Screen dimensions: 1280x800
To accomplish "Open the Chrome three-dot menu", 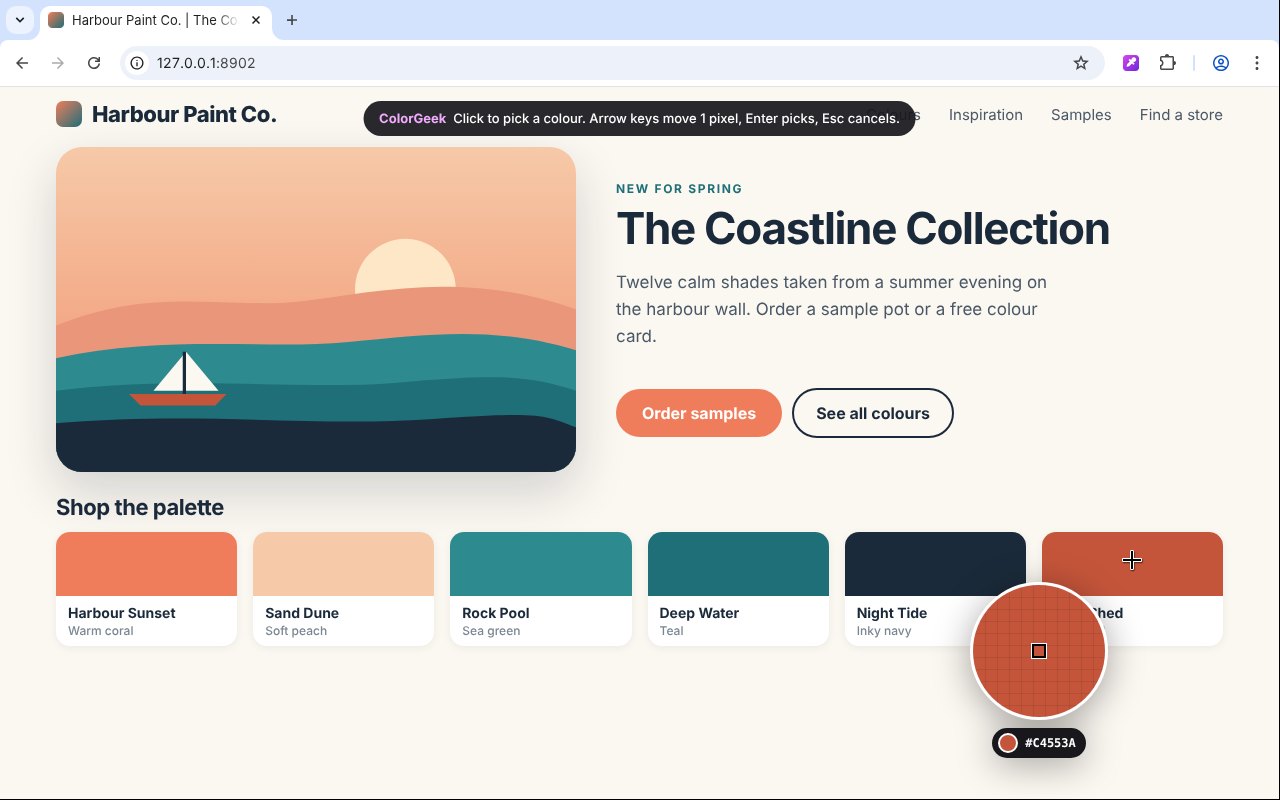I will 1257,63.
